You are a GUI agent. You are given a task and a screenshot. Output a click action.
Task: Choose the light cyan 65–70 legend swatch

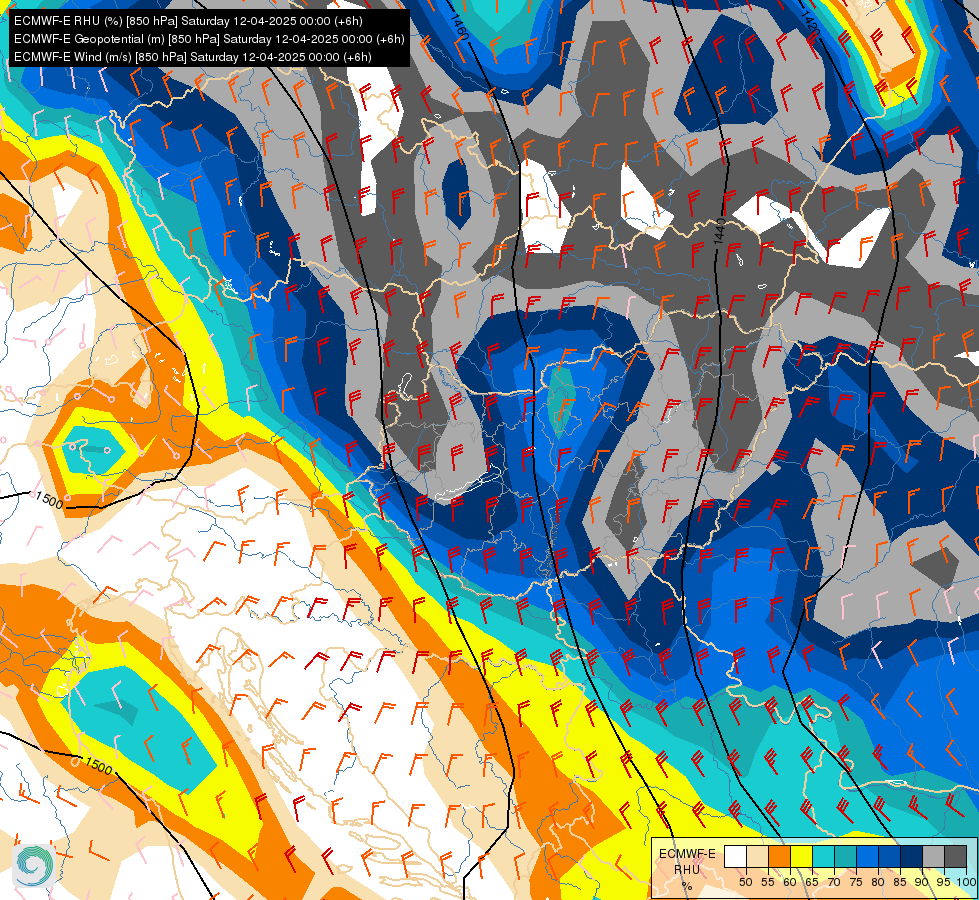click(823, 856)
